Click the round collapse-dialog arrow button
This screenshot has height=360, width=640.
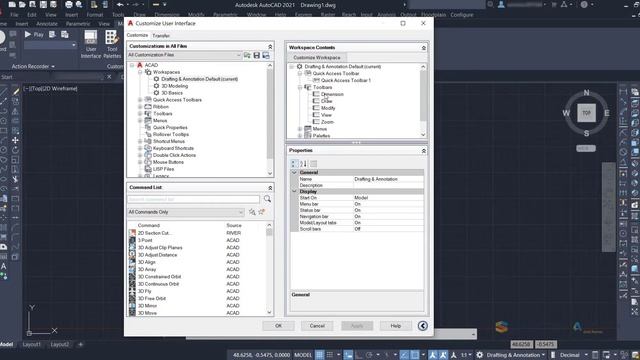pyautogui.click(x=423, y=325)
